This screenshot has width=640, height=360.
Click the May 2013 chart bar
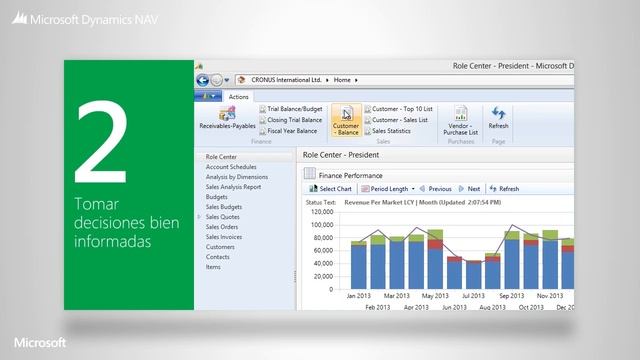[435, 260]
